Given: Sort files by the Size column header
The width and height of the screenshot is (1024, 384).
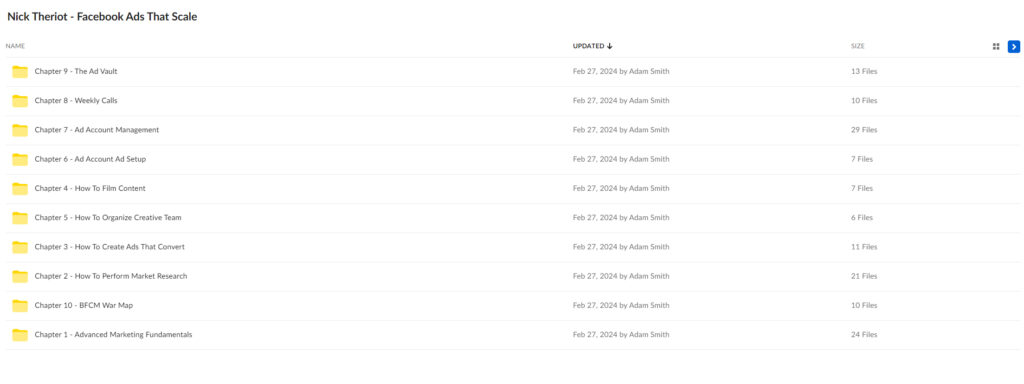Looking at the screenshot, I should [x=857, y=46].
